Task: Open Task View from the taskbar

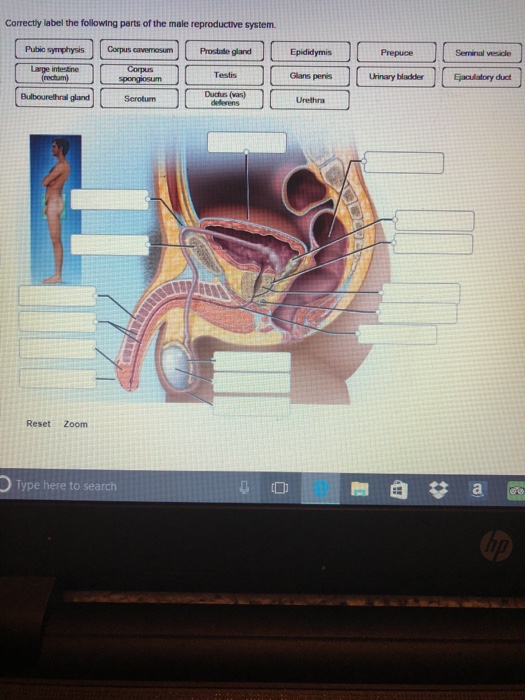Action: click(x=279, y=488)
